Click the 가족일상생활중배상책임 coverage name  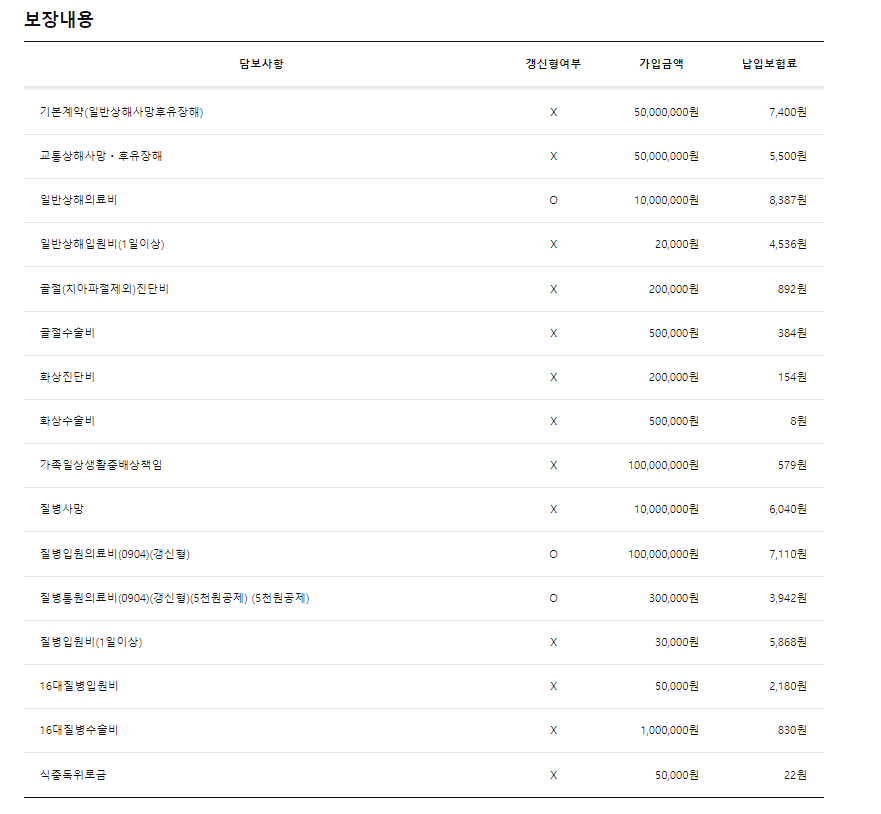101,465
